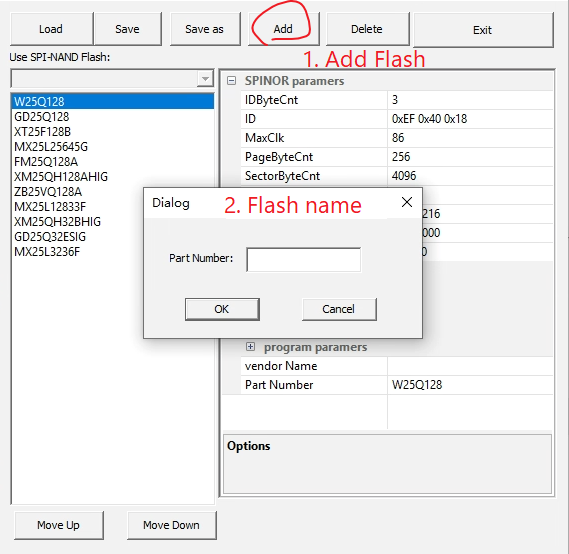
Task: Select the ID value 0xEF 0x40 0x18
Action: pos(470,119)
